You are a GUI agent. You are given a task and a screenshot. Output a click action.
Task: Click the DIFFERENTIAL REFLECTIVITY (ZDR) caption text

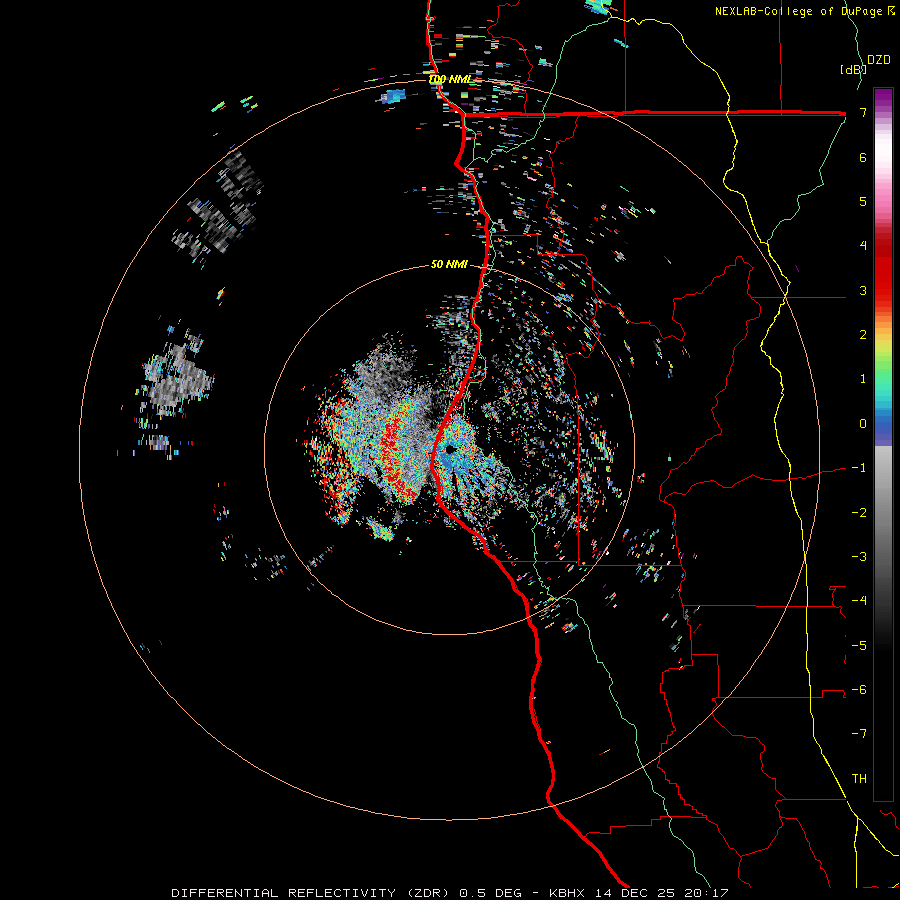pyautogui.click(x=312, y=893)
